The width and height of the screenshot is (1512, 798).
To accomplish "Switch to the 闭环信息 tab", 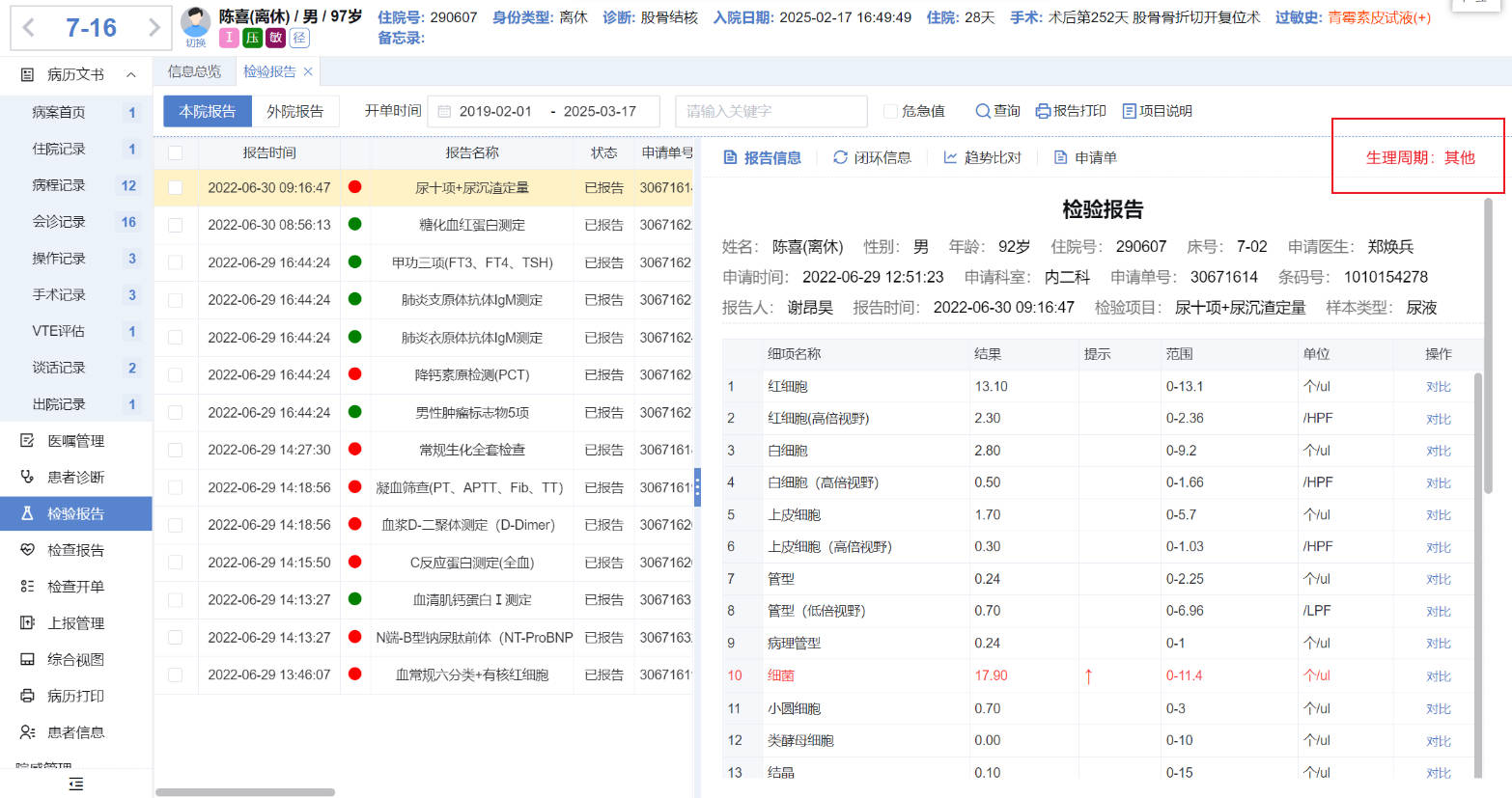I will [872, 157].
